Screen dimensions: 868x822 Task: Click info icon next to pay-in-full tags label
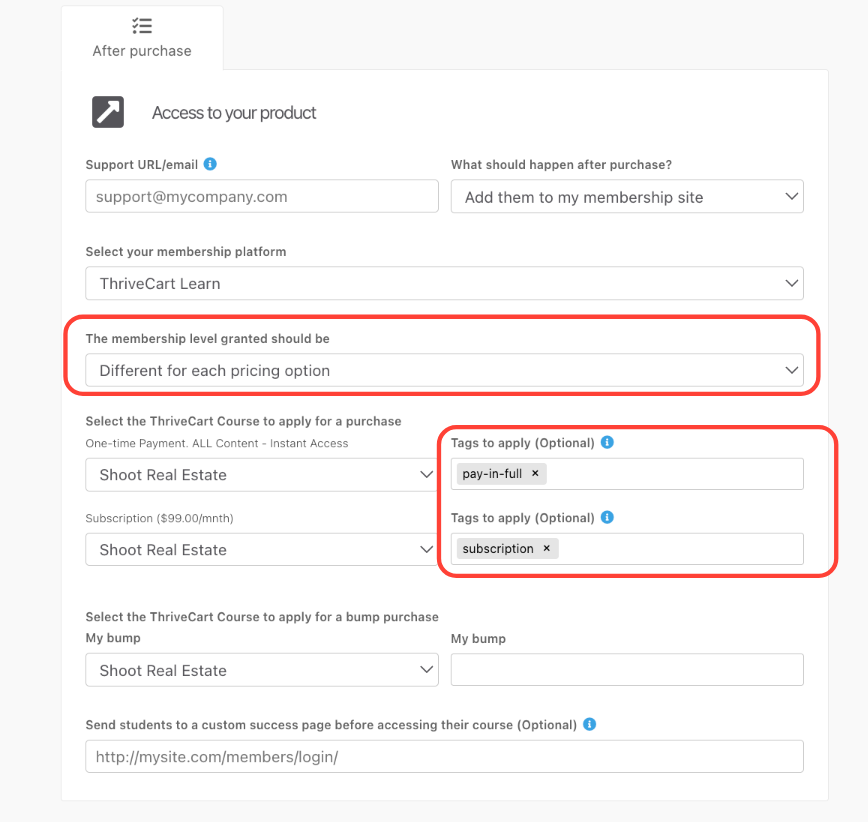[608, 442]
